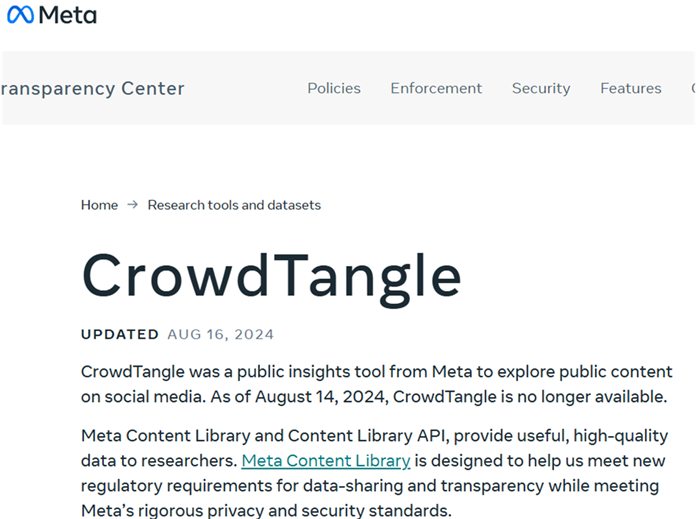
Task: Select the Features navigation item
Action: pyautogui.click(x=631, y=88)
